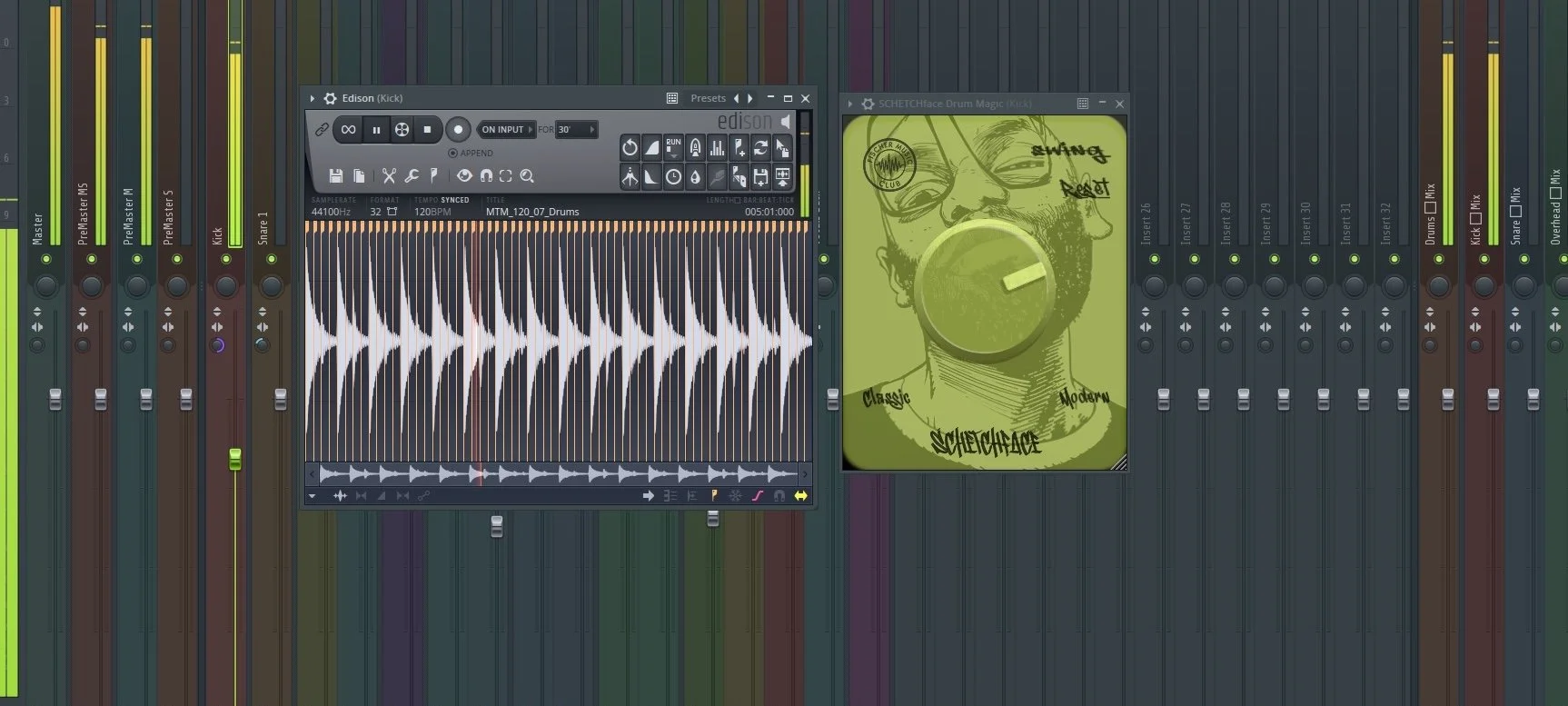Apply fade out tool in Edison
The width and height of the screenshot is (1568, 706).
pos(651,176)
